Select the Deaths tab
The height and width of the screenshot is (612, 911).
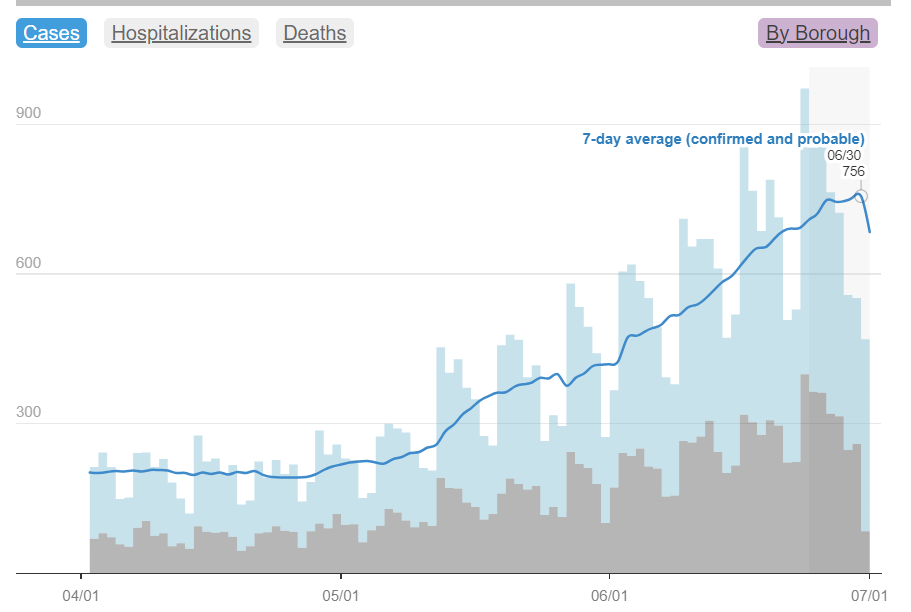[x=315, y=33]
